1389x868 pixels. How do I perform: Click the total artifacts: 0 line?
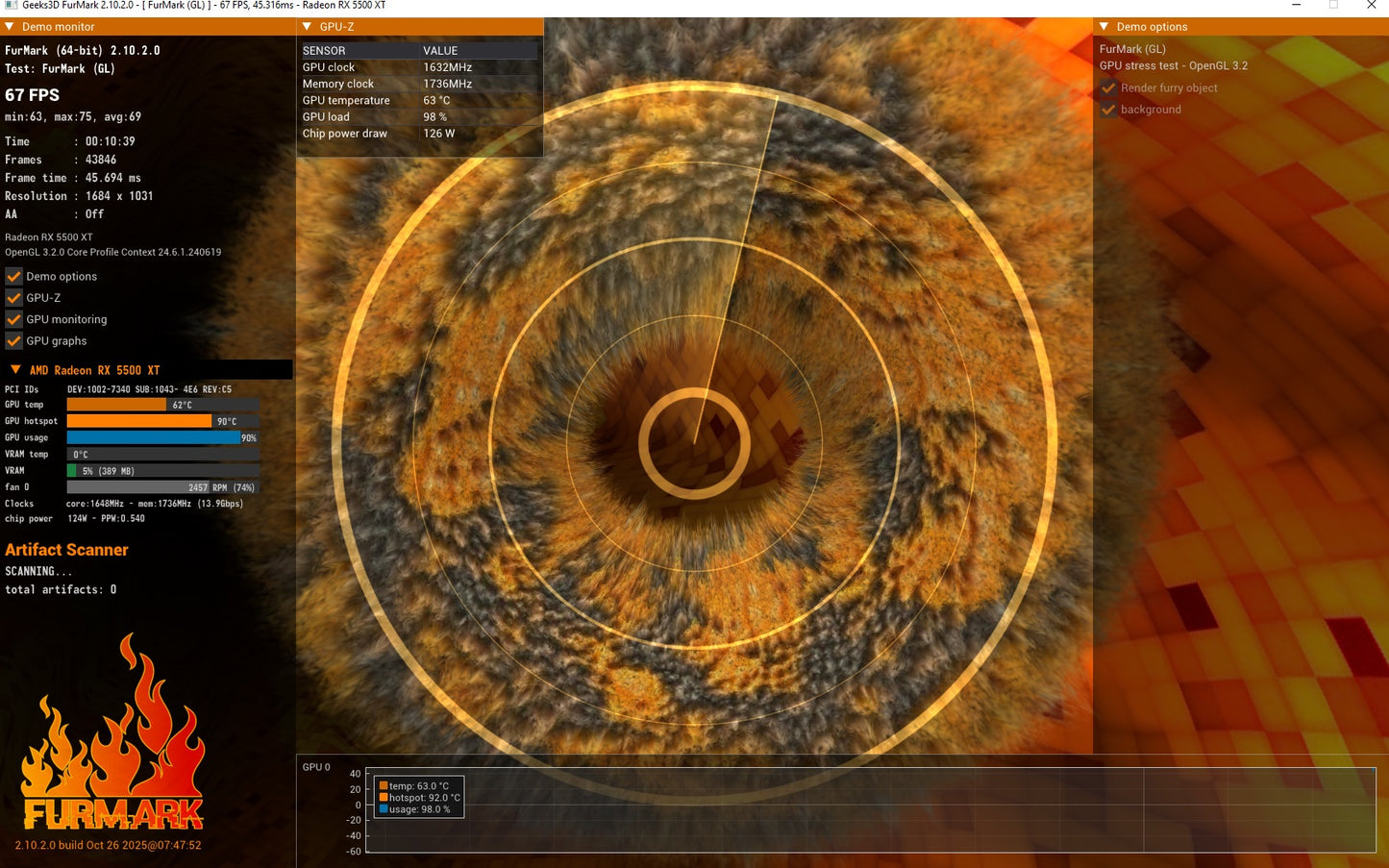pos(61,589)
